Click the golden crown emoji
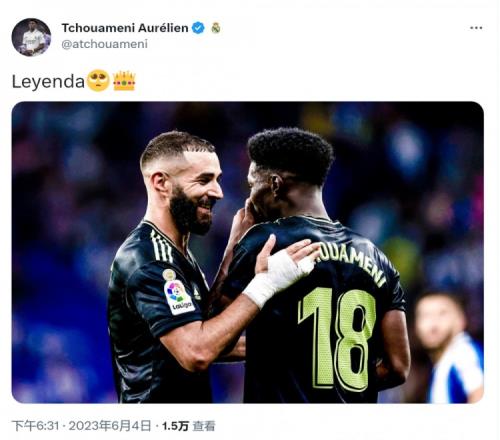500x440 pixels. click(x=124, y=81)
